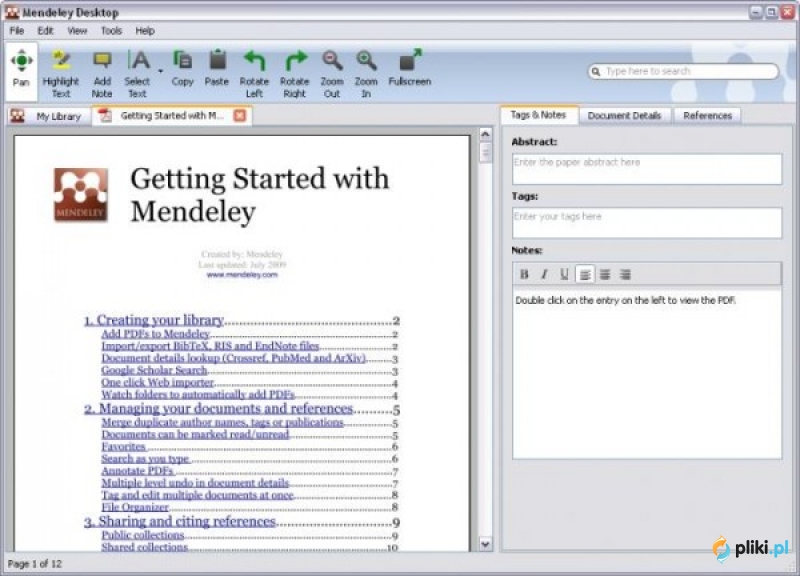
Task: Switch to the My Library tab
Action: click(49, 116)
